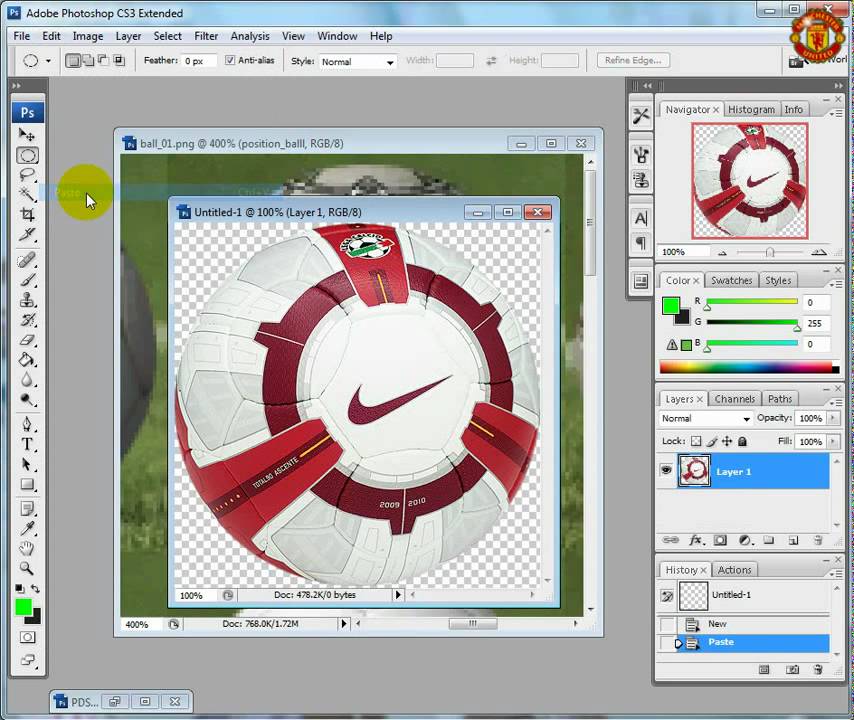Select the Lasso tool

[27, 175]
